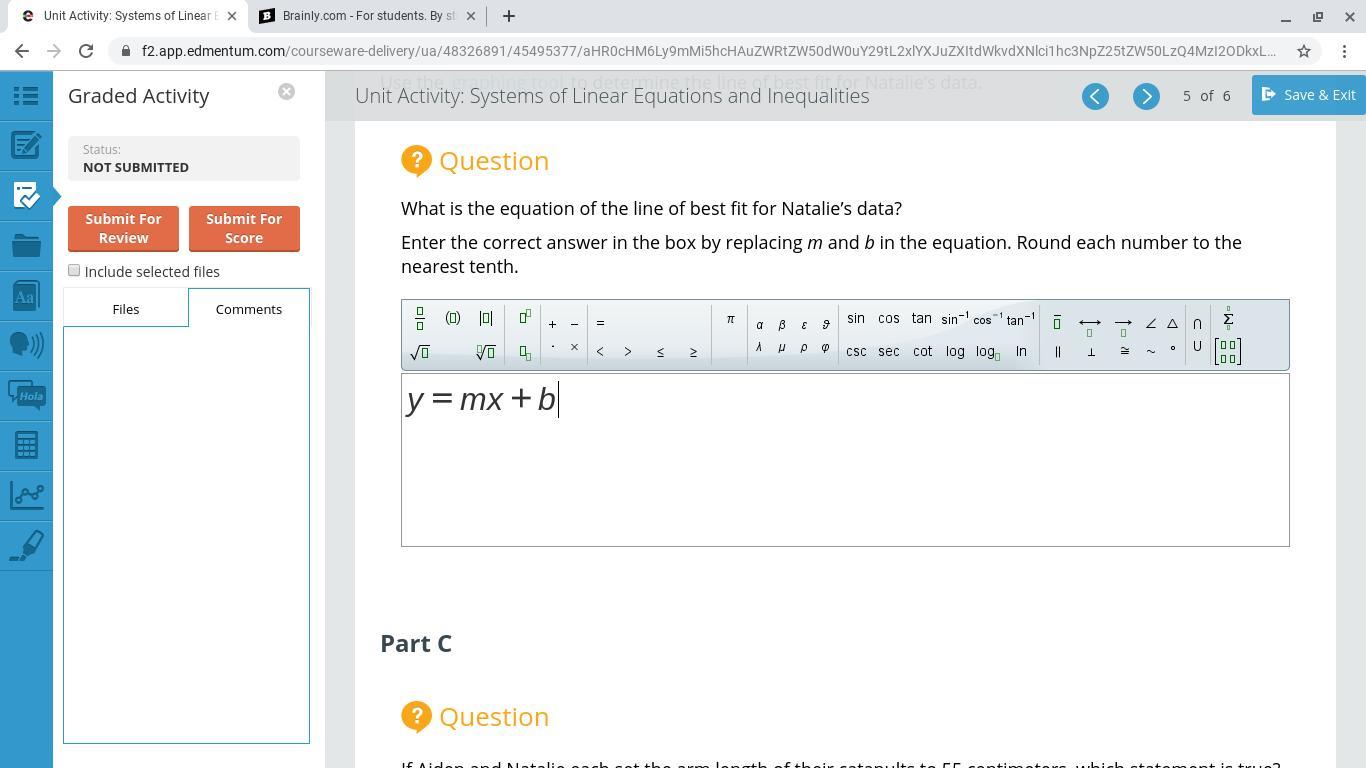The width and height of the screenshot is (1366, 768).
Task: Insert the alpha symbol
Action: point(760,324)
